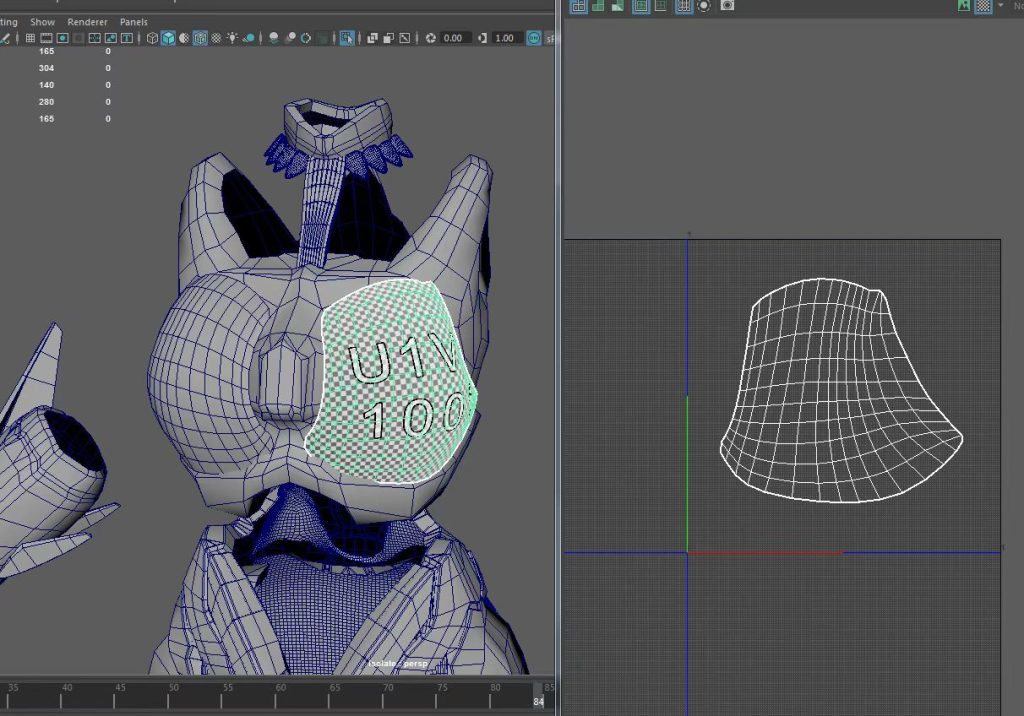Toggle motion blur icon
Viewport: 1024px width, 716px height.
tap(290, 38)
